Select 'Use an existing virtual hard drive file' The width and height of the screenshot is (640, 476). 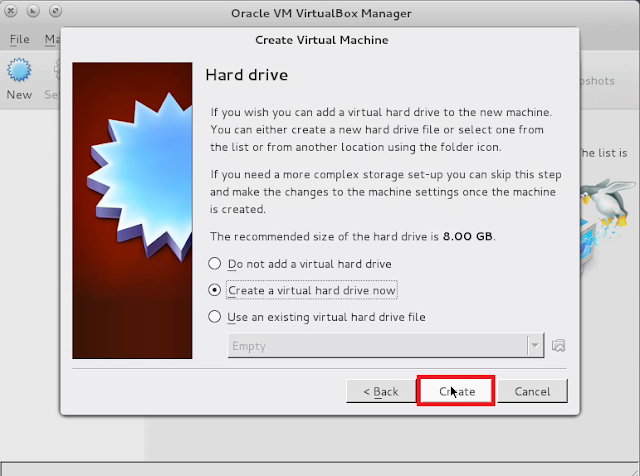point(317,317)
